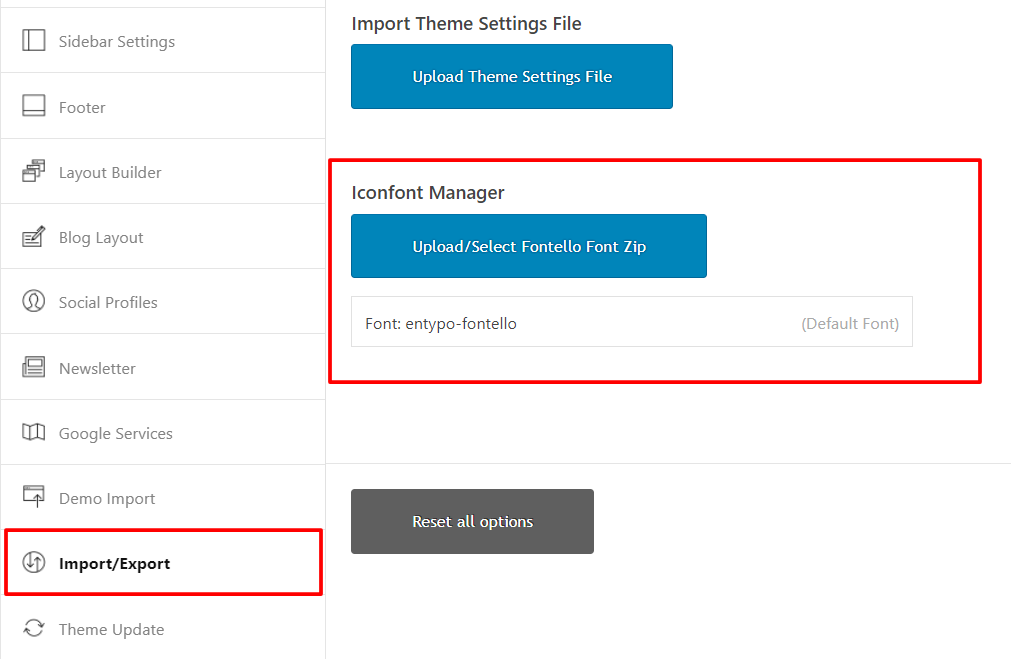Open the Blog Layout section
This screenshot has height=659, width=1011.
click(x=101, y=238)
